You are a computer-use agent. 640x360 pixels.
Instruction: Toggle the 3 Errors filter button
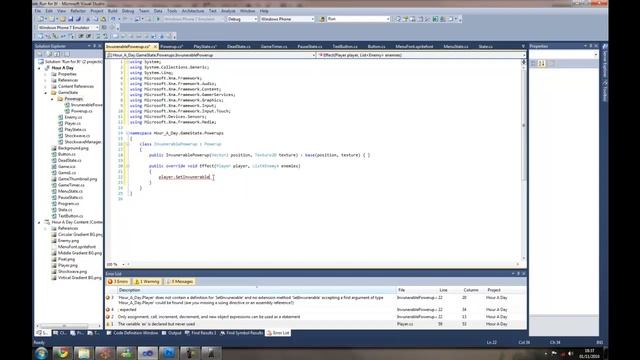118,282
